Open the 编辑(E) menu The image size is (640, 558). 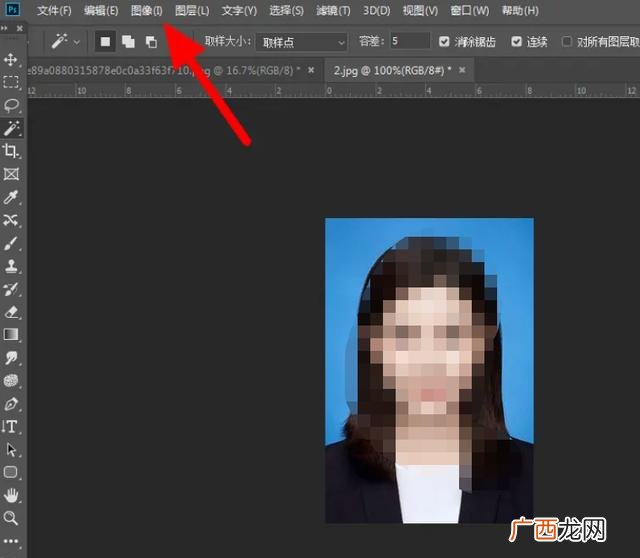point(101,10)
